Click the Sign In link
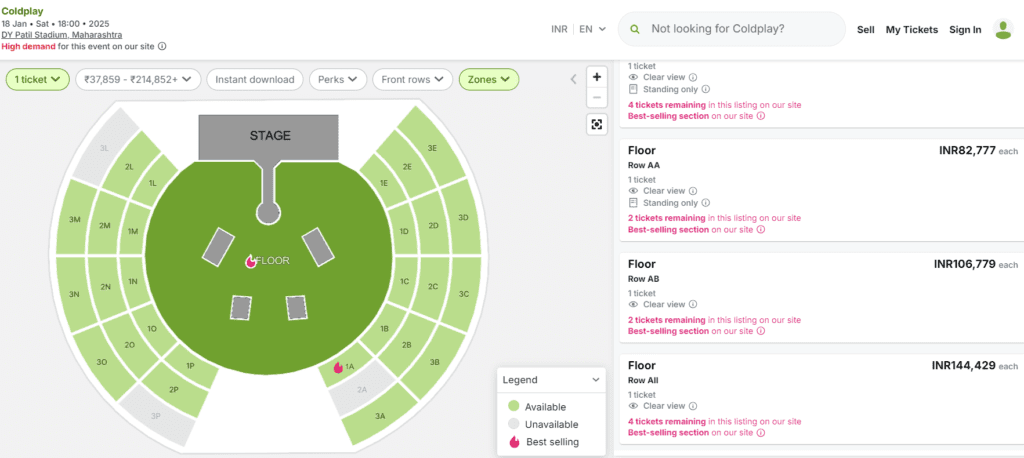This screenshot has width=1024, height=458. tap(965, 29)
